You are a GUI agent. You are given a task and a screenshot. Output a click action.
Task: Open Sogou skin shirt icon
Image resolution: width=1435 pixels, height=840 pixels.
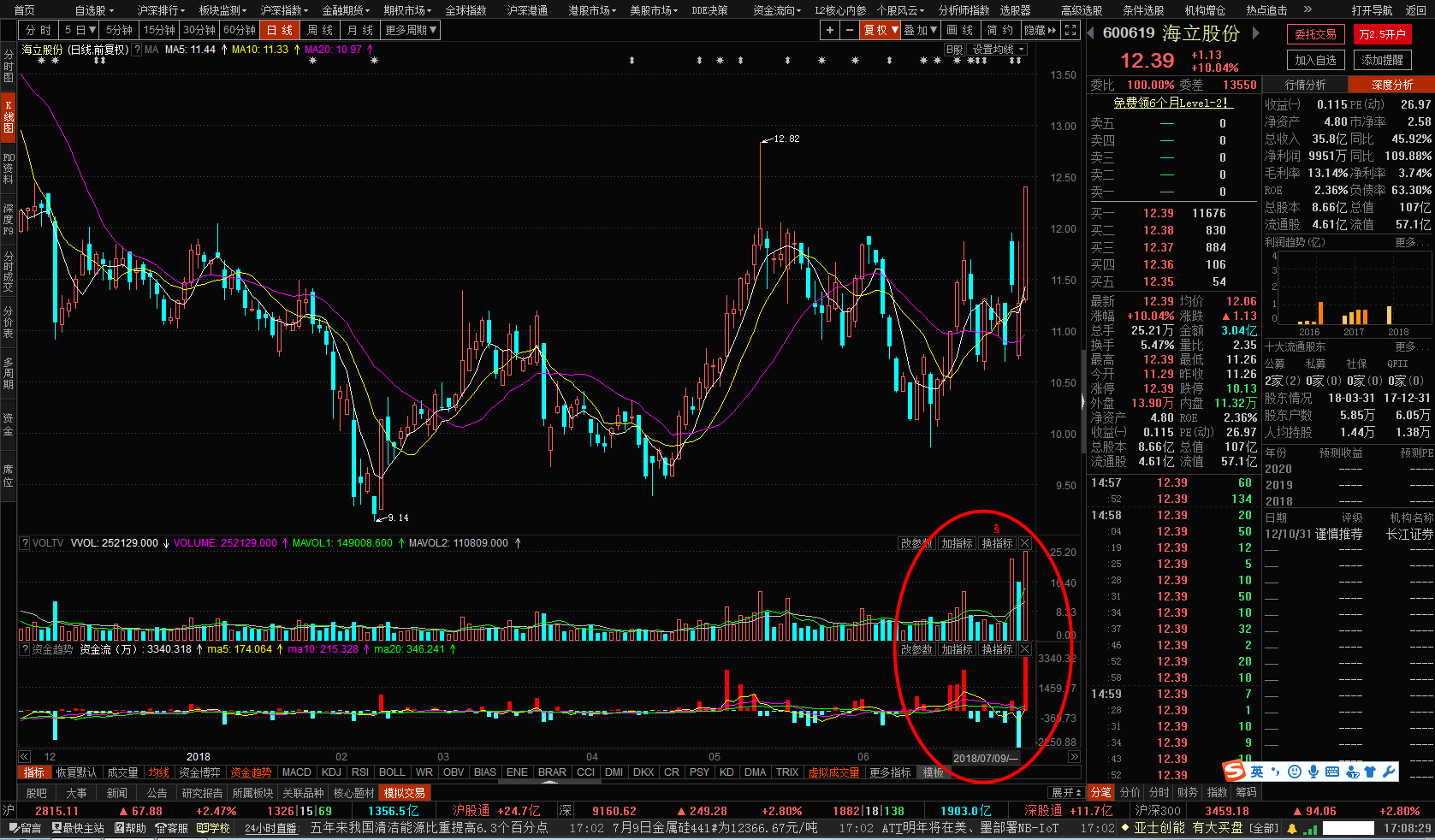pos(1370,772)
